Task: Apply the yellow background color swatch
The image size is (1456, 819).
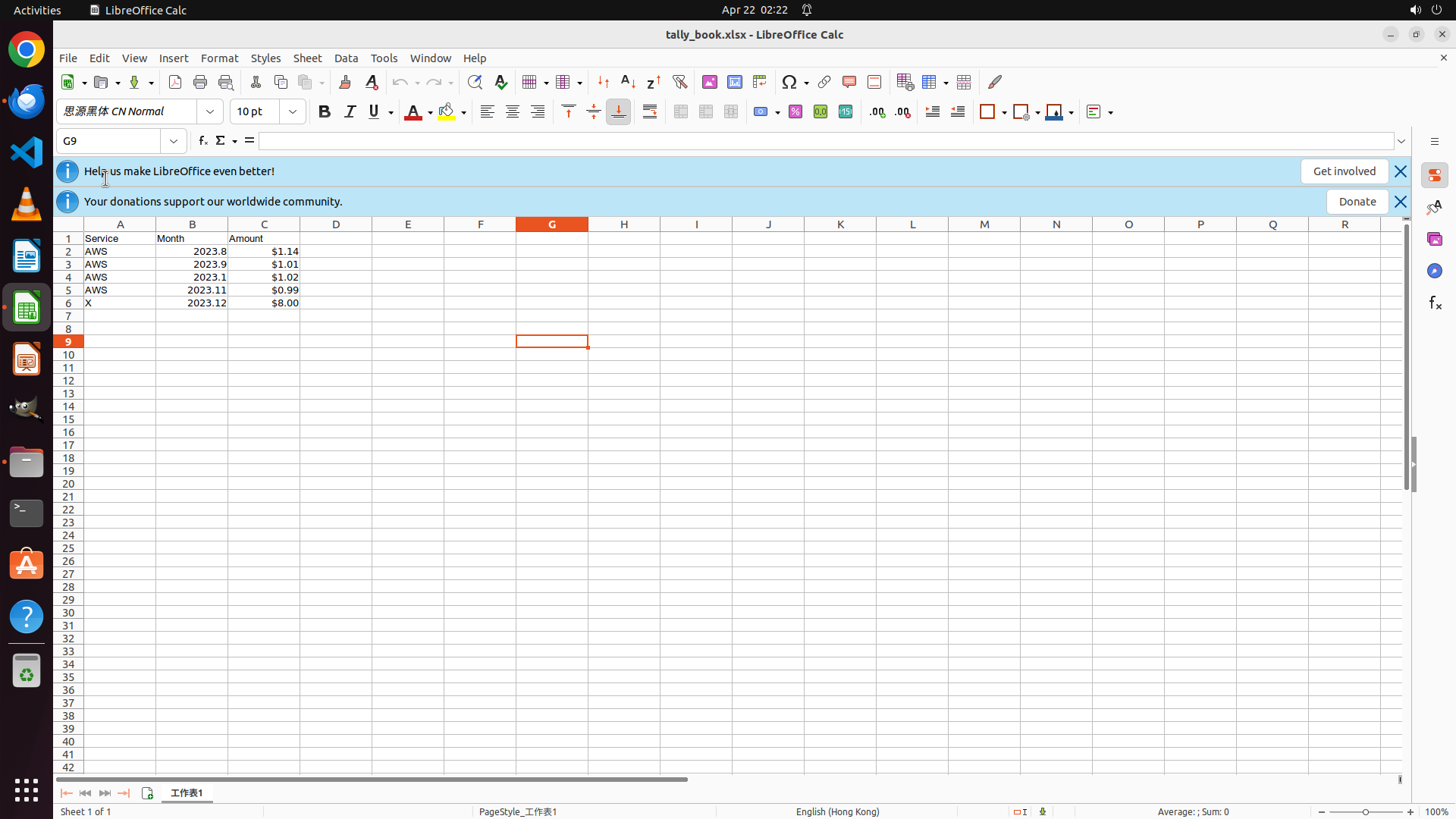Action: 447,111
